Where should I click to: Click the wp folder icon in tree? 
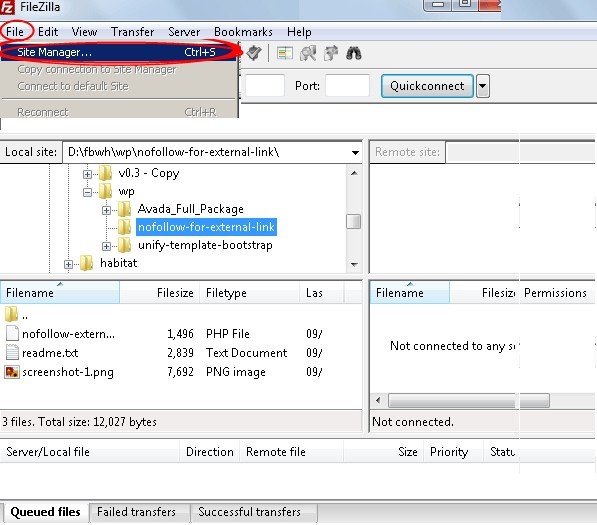click(x=105, y=191)
